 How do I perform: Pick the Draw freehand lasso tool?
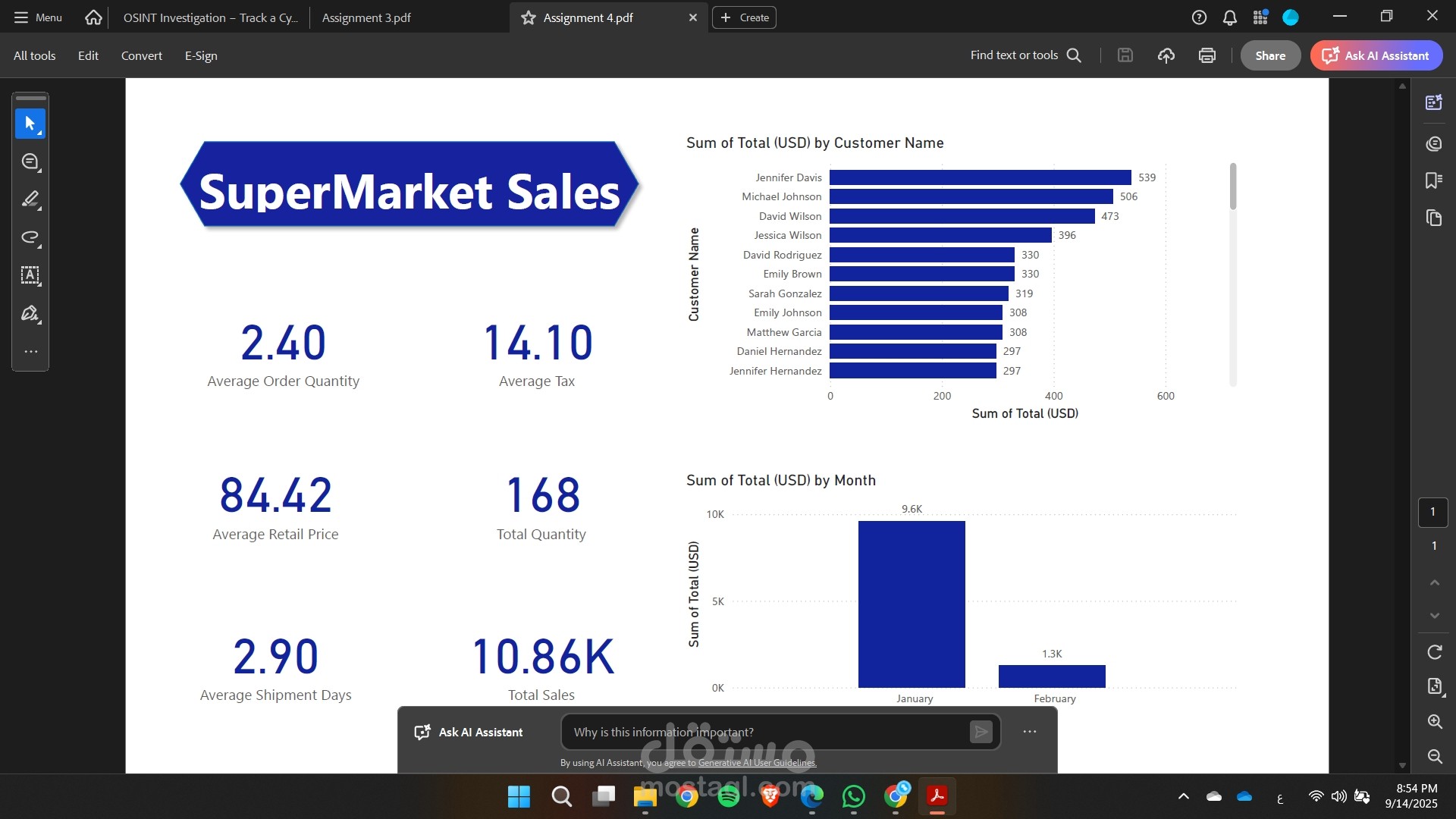click(x=30, y=237)
